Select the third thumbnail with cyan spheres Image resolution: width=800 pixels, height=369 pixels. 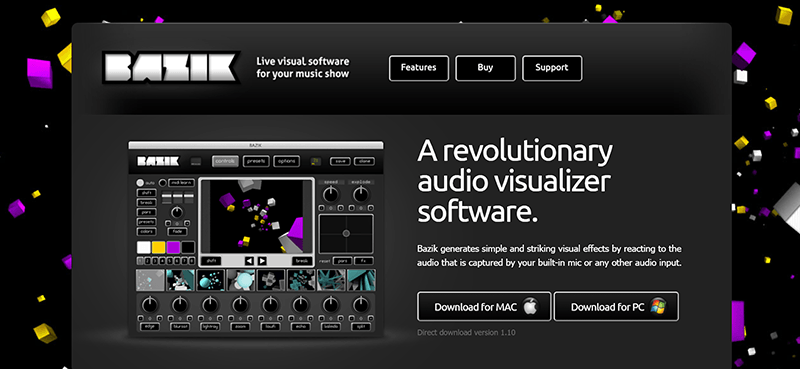click(x=210, y=280)
